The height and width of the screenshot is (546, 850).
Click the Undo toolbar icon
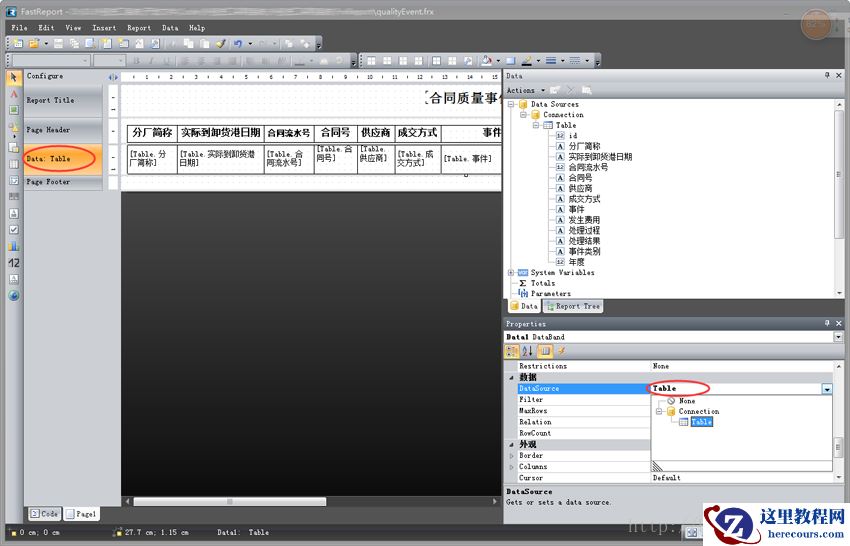point(238,44)
